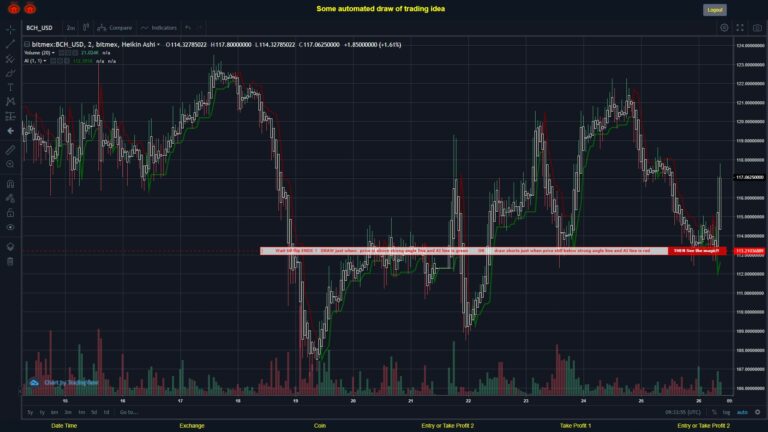Screen dimensions: 768x432
Task: Click the undo arrow in the top toolbar
Action: click(188, 27)
